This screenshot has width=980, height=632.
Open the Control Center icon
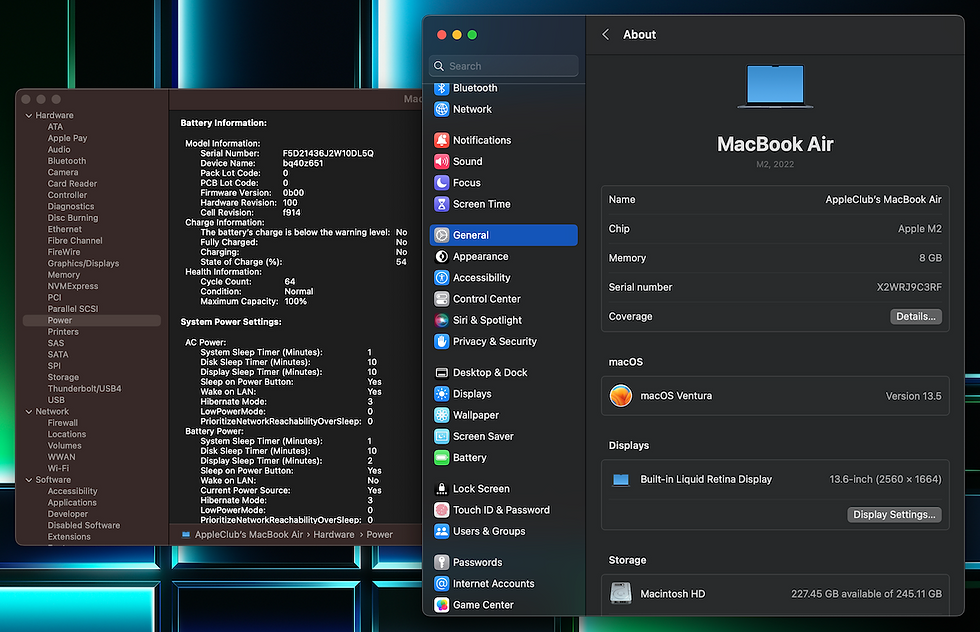(442, 299)
